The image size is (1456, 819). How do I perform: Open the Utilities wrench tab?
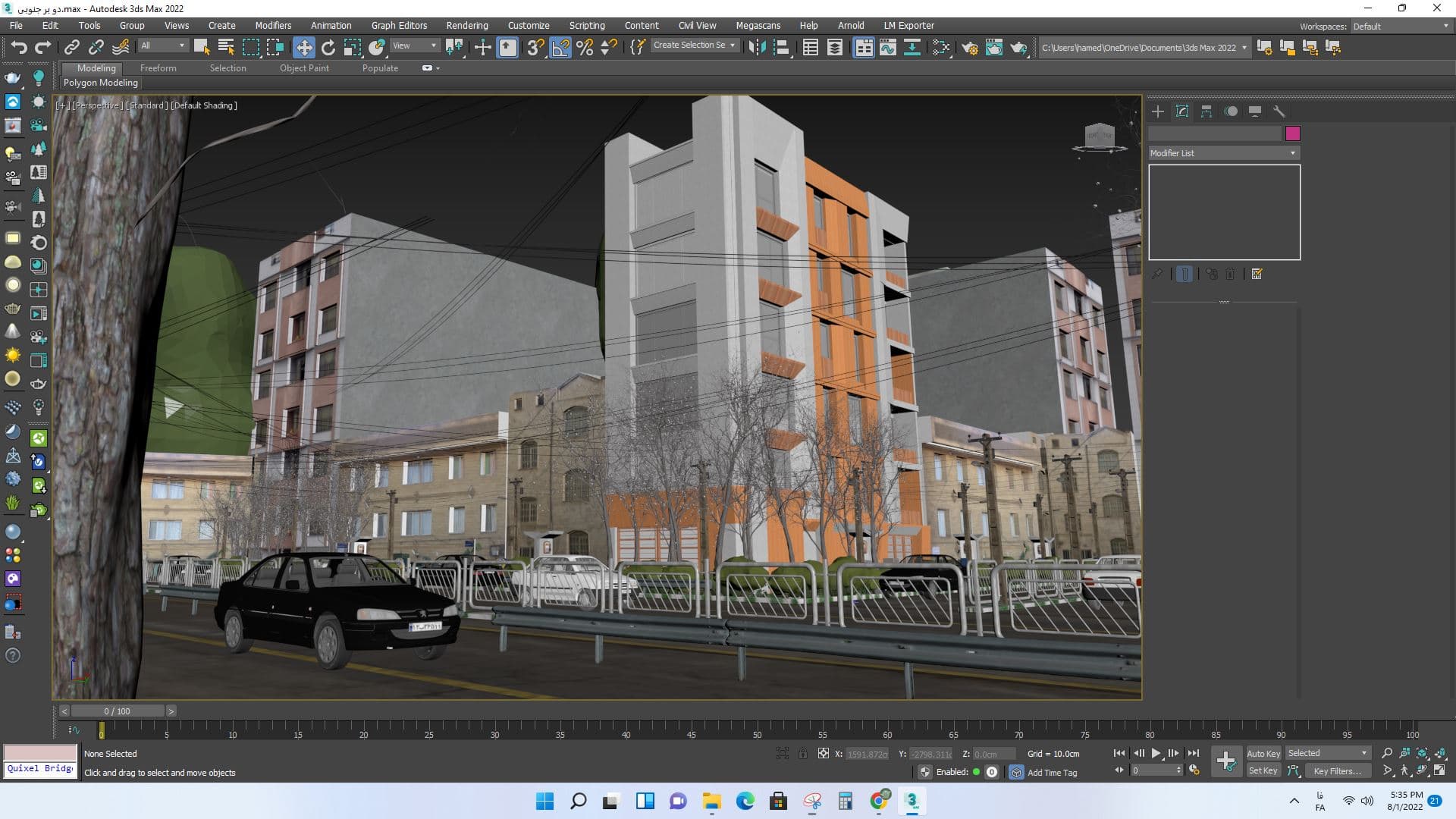point(1279,111)
